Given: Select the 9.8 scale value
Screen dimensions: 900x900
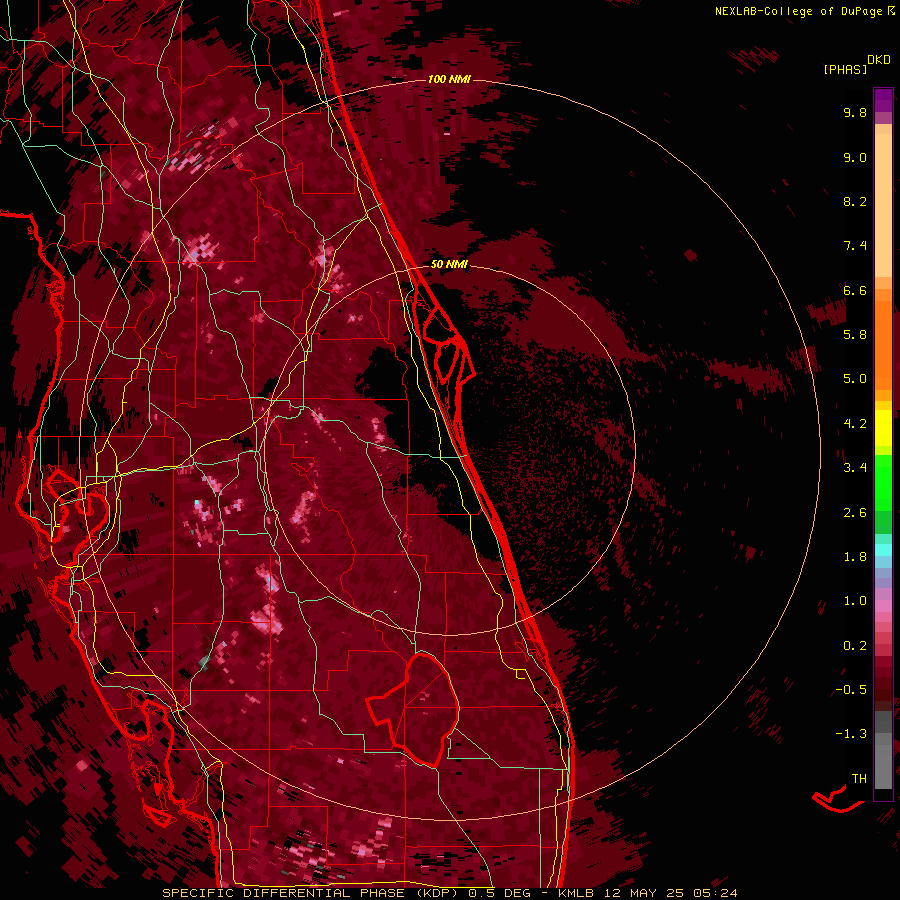Looking at the screenshot, I should [855, 112].
